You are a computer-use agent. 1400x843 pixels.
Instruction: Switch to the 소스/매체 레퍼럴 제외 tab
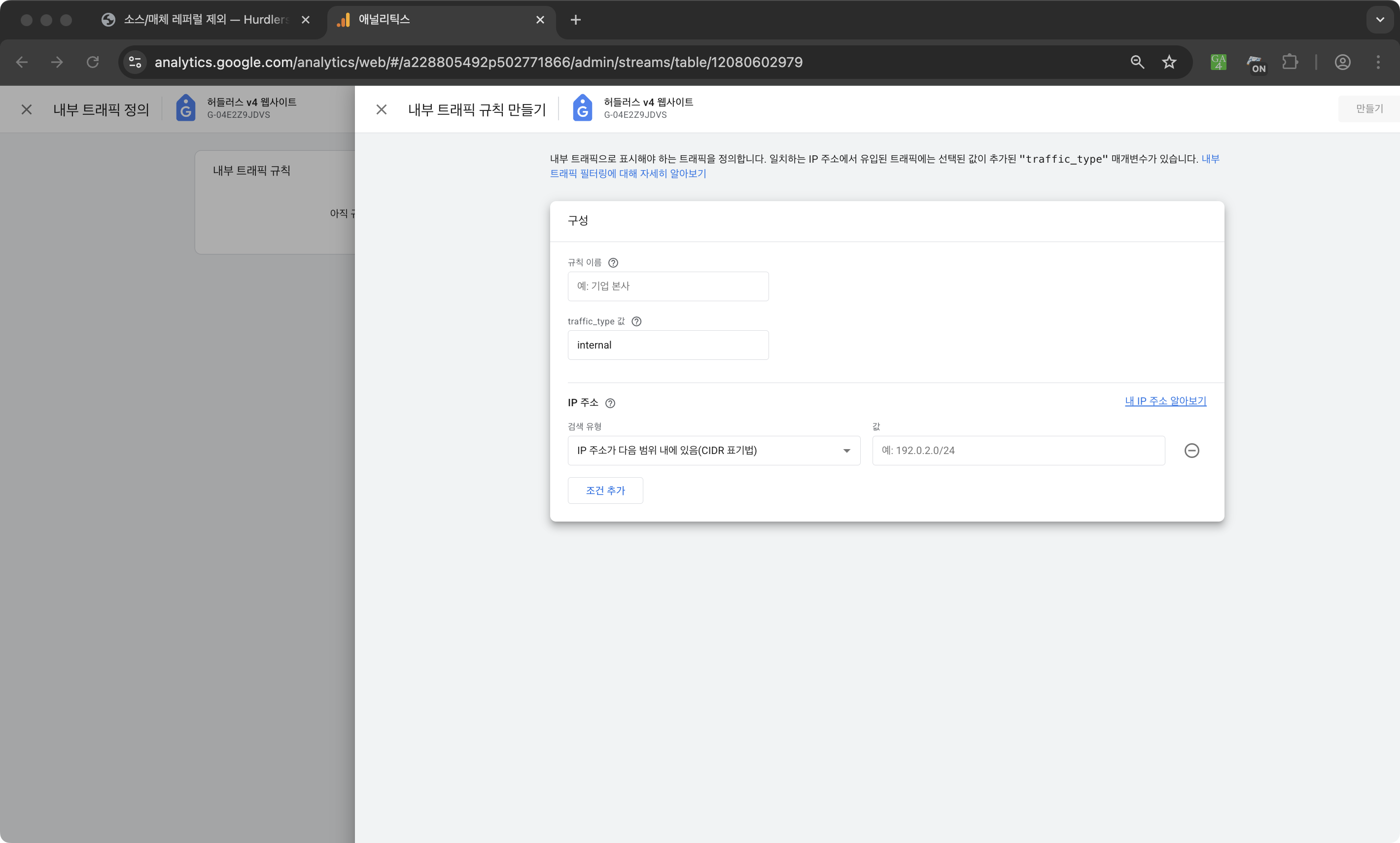click(206, 20)
